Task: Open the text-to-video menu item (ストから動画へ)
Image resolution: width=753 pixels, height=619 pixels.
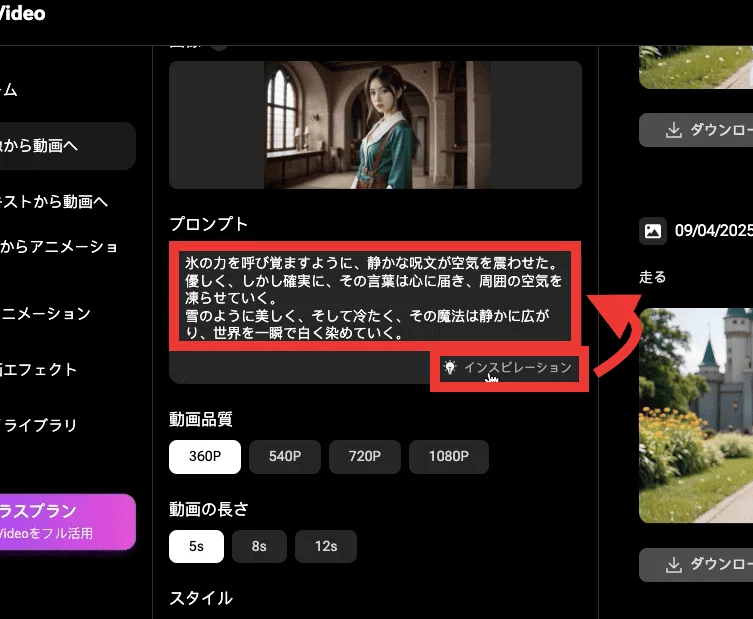Action: point(54,202)
